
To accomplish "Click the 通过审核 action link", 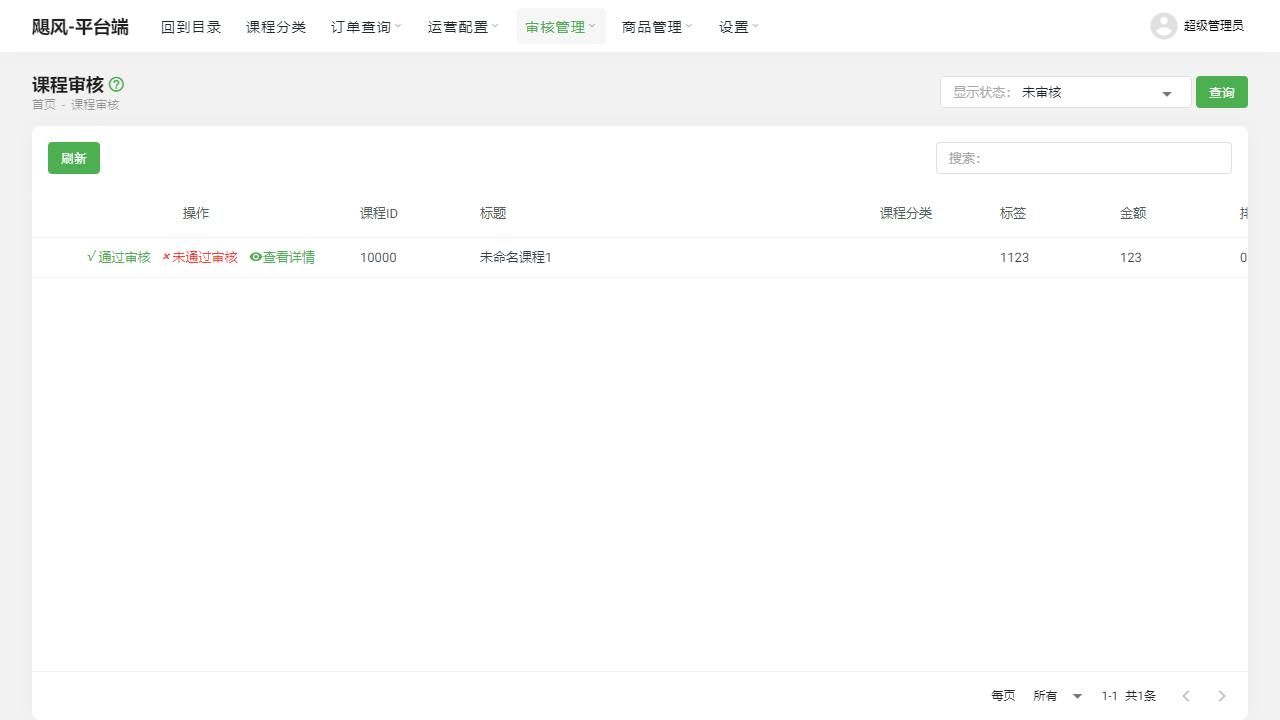I will click(x=124, y=257).
